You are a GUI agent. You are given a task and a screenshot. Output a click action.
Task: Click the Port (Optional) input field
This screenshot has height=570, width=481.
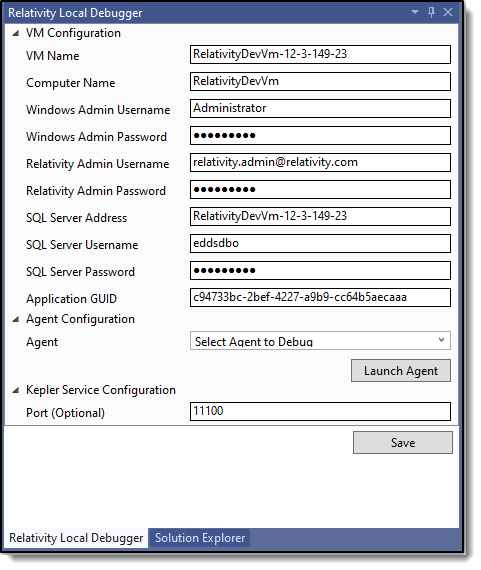coord(320,412)
